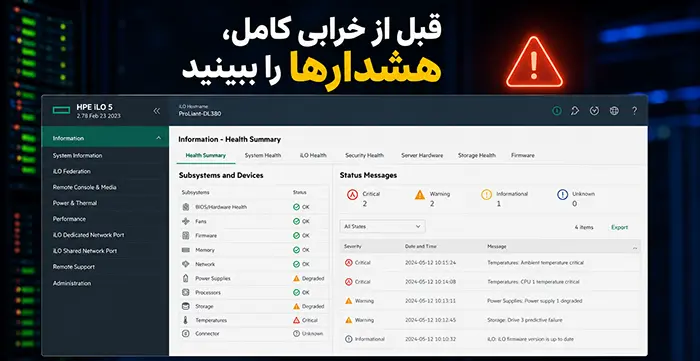Click the Memory subsystem icon
Screen dimensions: 700x361
click(x=186, y=250)
